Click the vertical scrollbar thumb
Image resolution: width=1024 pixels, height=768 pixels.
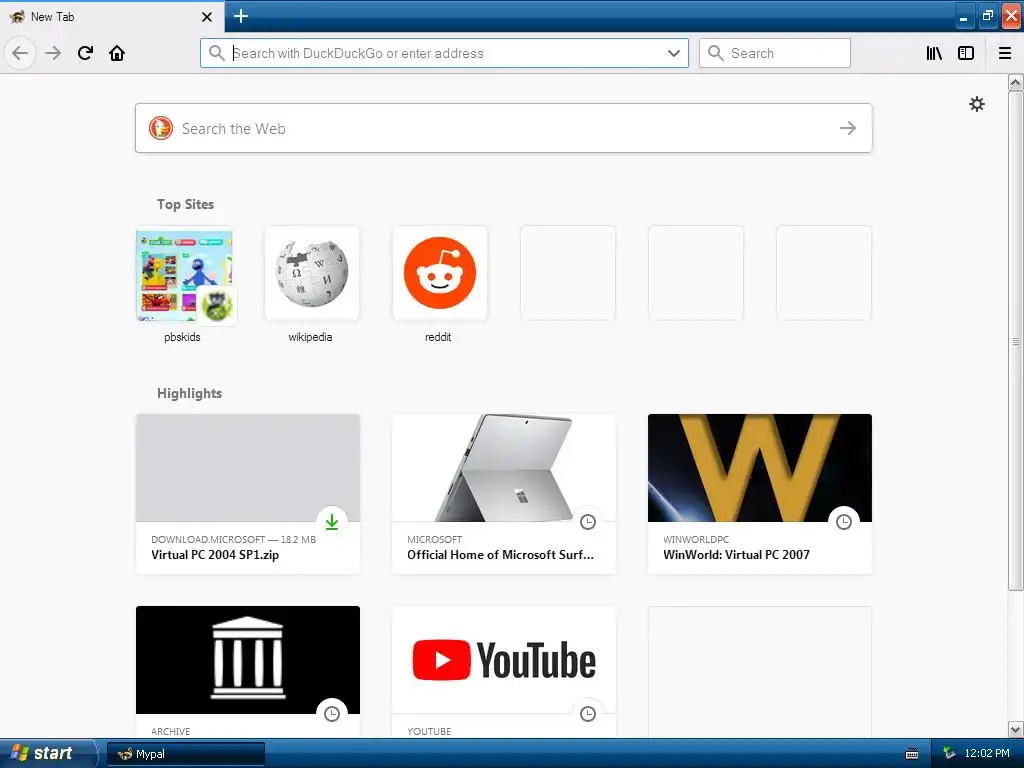click(x=1015, y=341)
